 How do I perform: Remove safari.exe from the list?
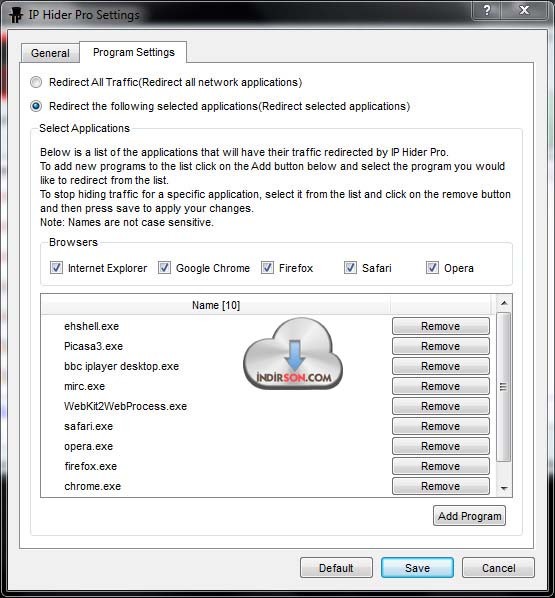point(441,426)
